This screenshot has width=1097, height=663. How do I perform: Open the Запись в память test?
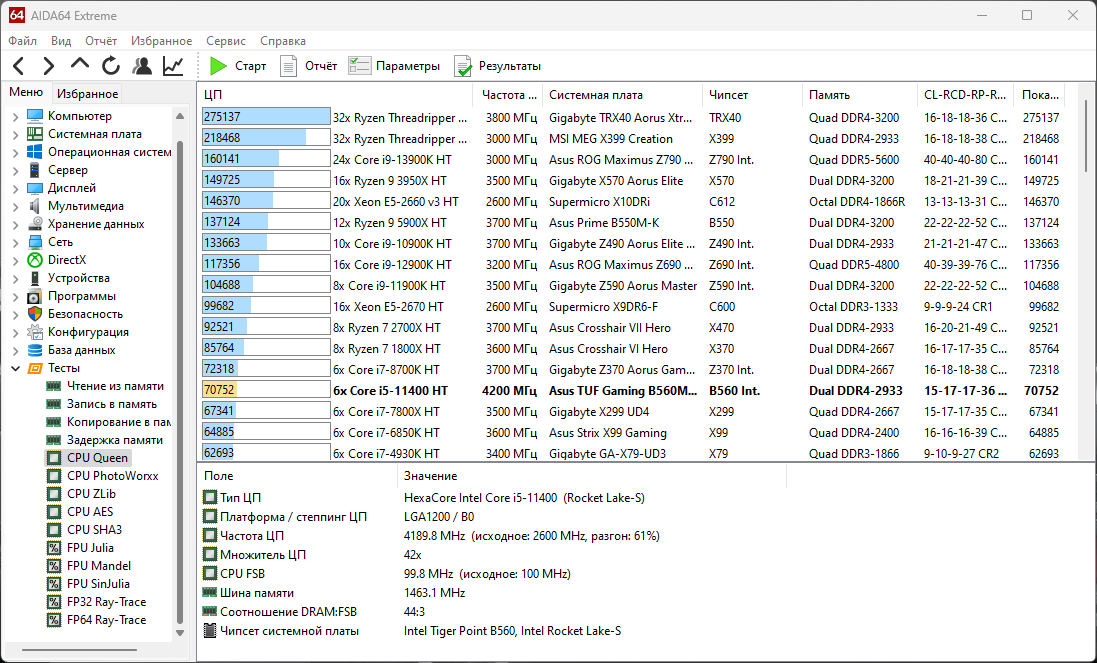[x=111, y=404]
